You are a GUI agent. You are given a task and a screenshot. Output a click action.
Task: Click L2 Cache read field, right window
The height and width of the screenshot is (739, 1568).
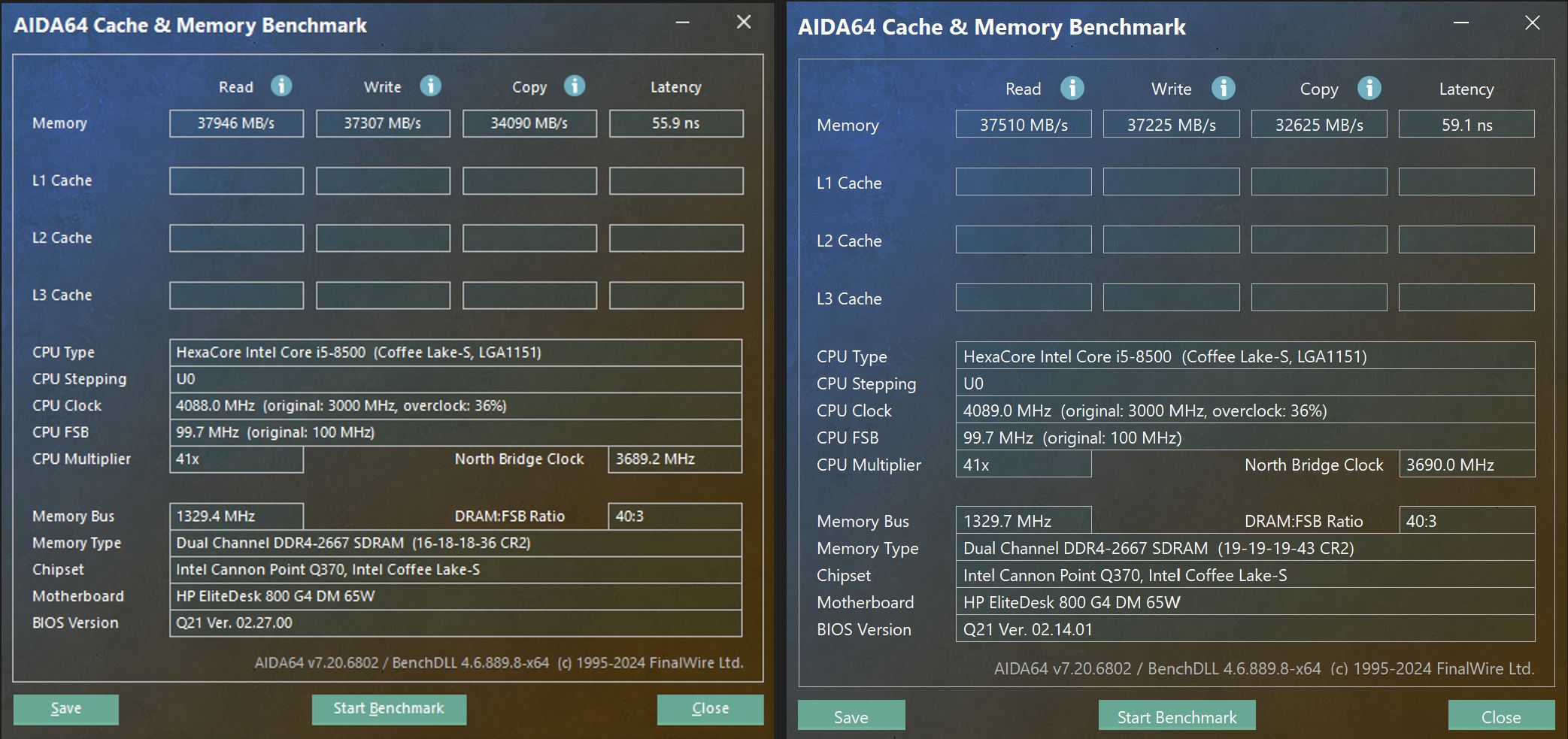tap(1024, 240)
